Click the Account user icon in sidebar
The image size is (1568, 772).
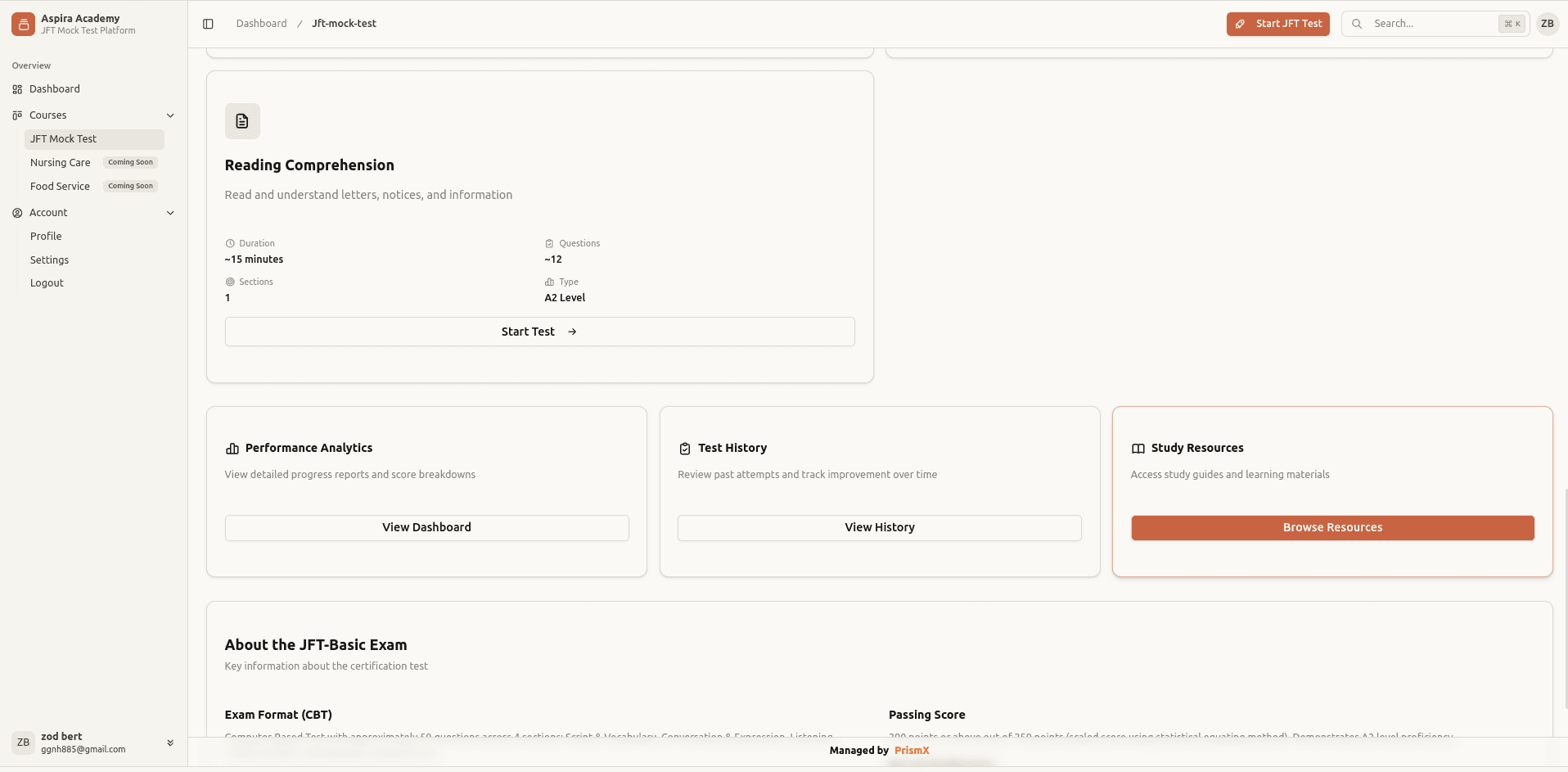coord(17,213)
